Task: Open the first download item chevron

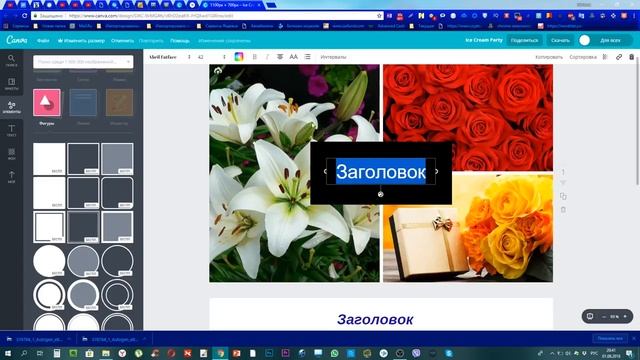Action: (69, 339)
